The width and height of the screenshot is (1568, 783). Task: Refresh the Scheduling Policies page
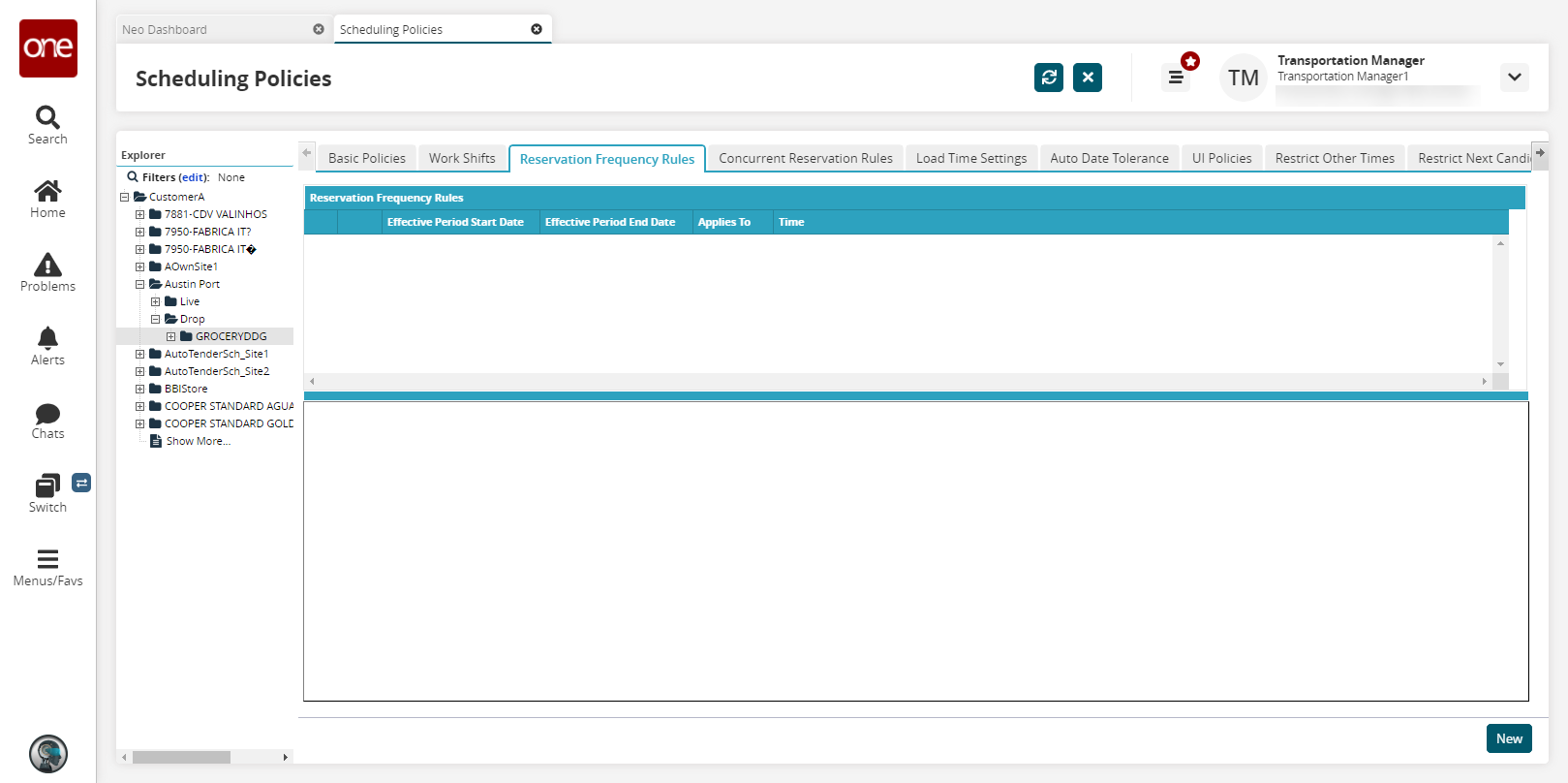click(1049, 78)
